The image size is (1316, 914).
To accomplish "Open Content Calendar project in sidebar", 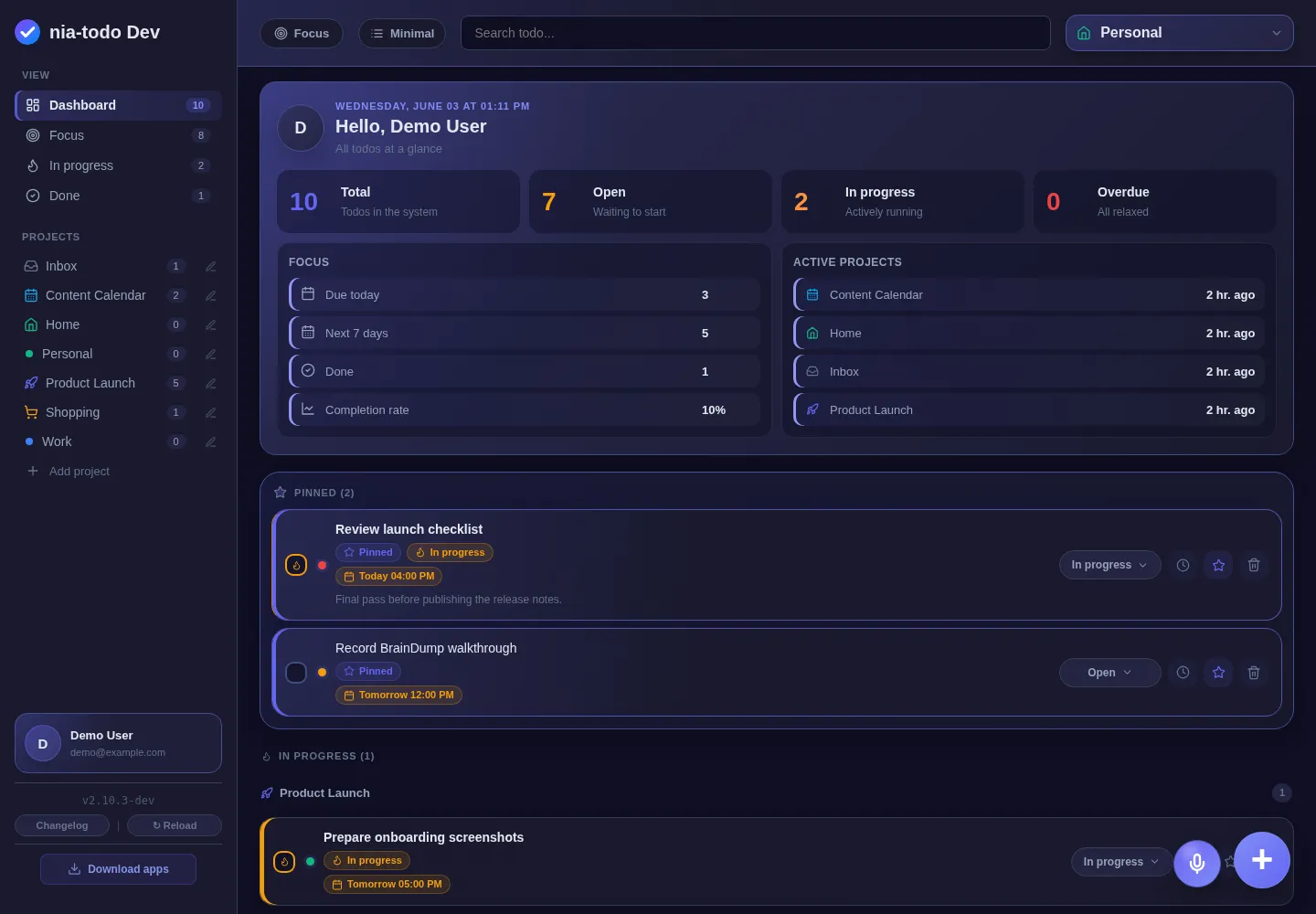I will pos(104,295).
